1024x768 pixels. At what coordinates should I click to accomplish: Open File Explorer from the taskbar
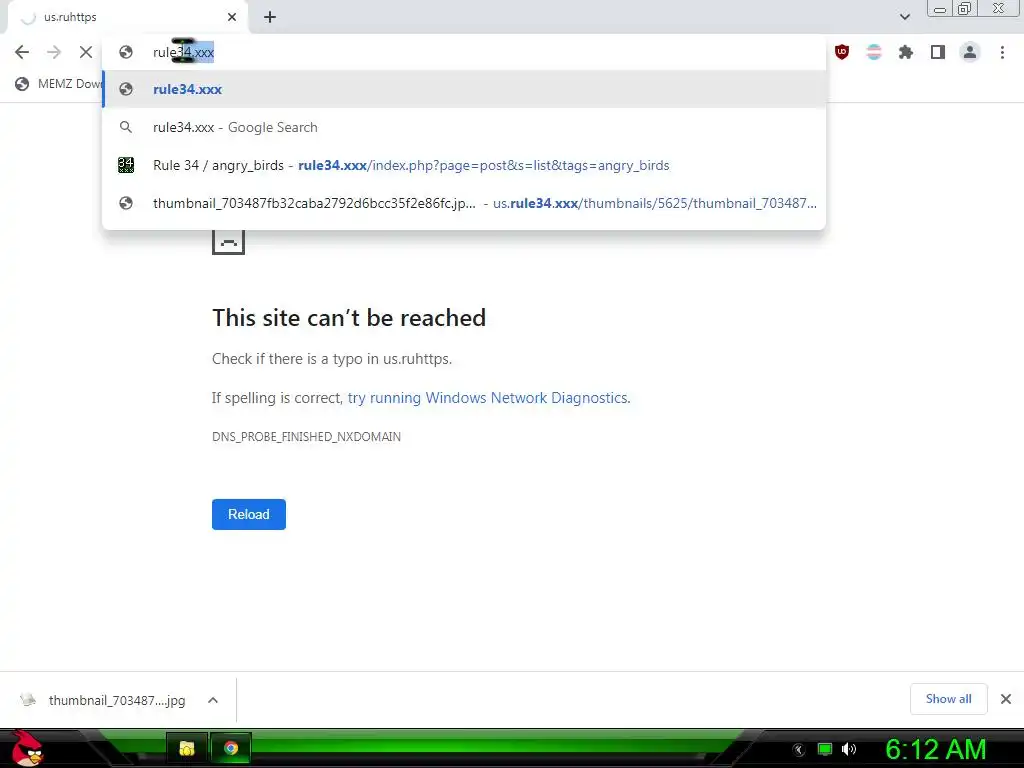[x=187, y=748]
